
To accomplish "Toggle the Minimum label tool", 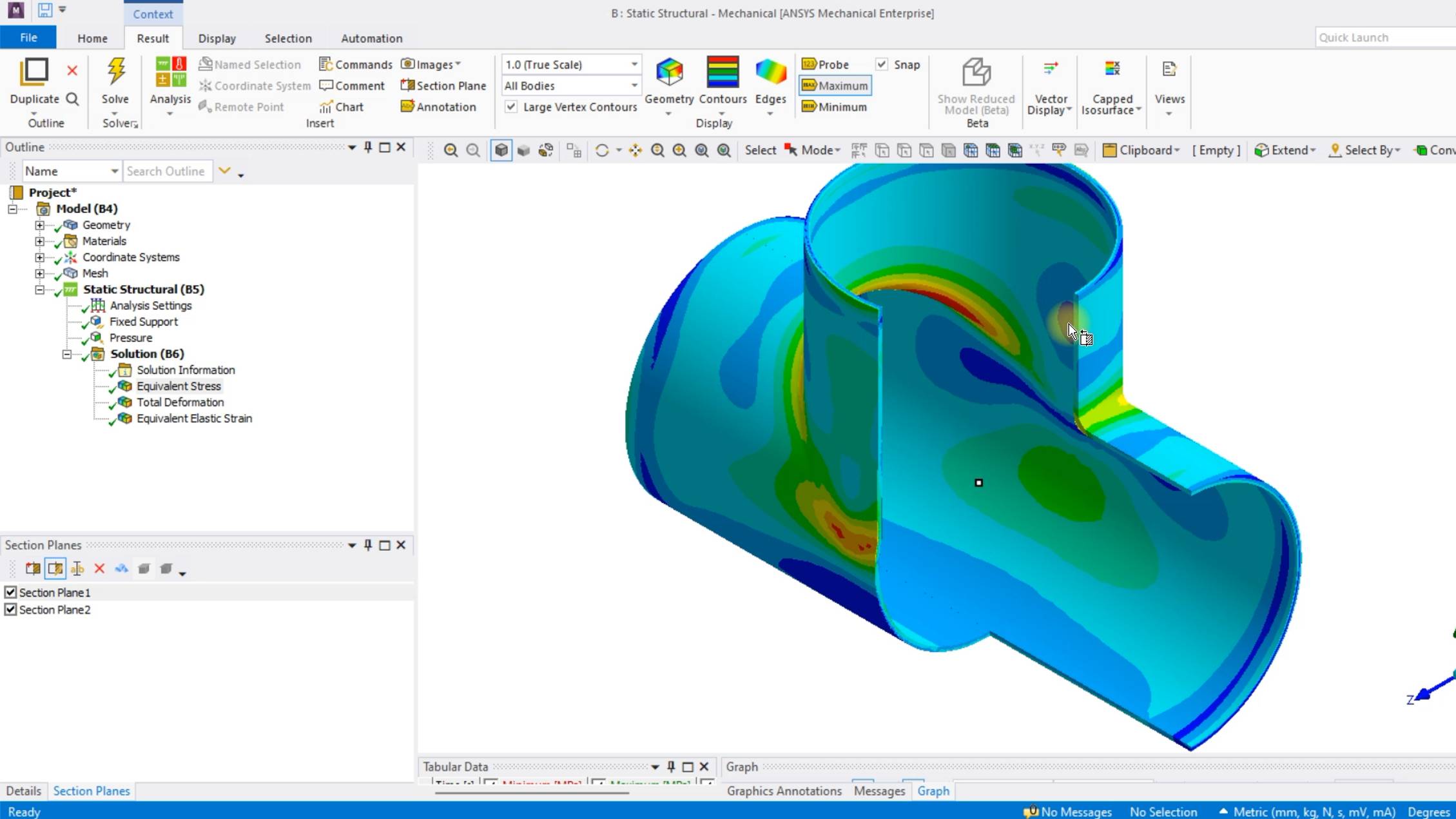I will point(834,107).
